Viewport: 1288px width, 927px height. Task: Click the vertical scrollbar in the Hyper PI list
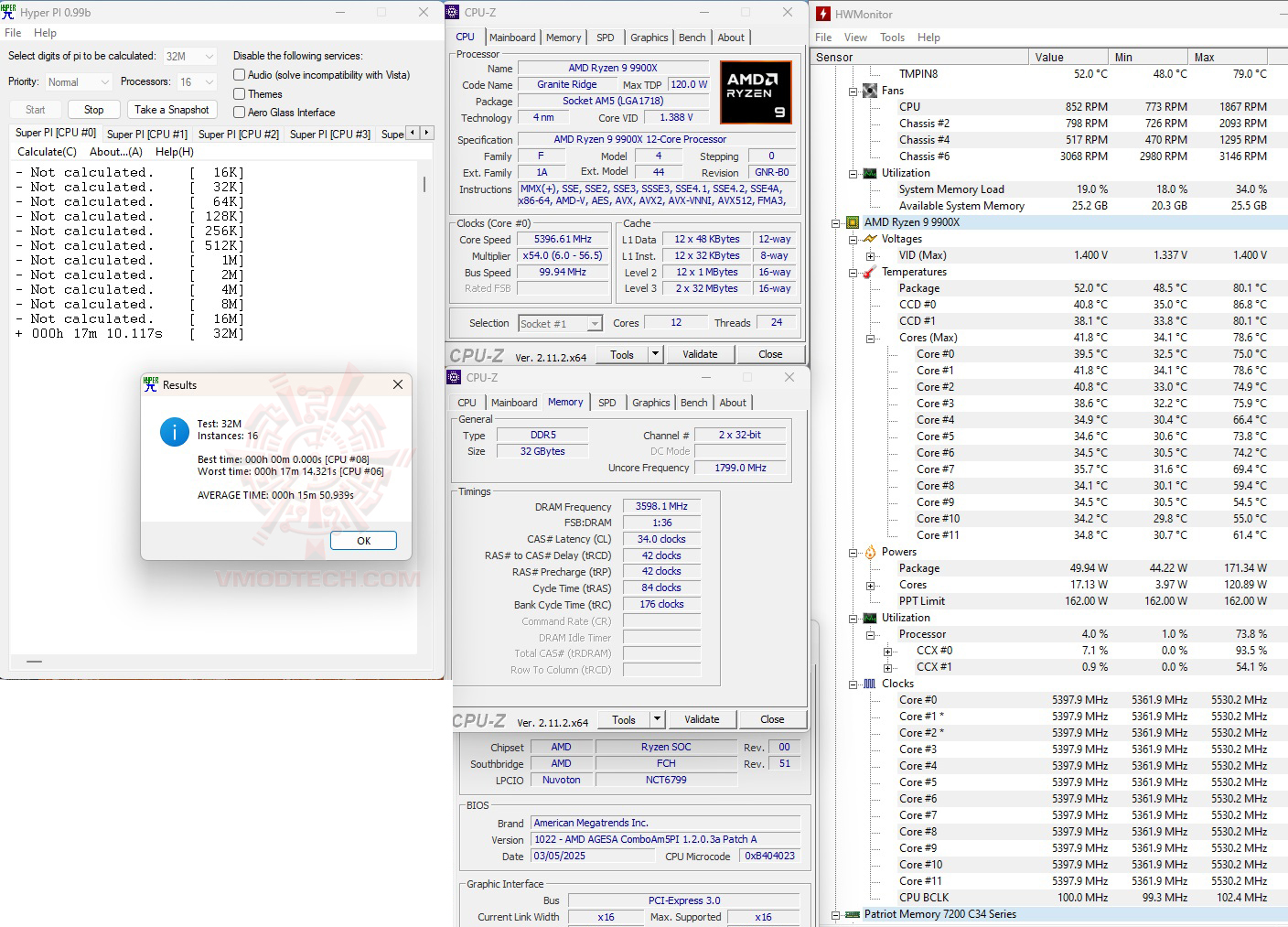424,183
